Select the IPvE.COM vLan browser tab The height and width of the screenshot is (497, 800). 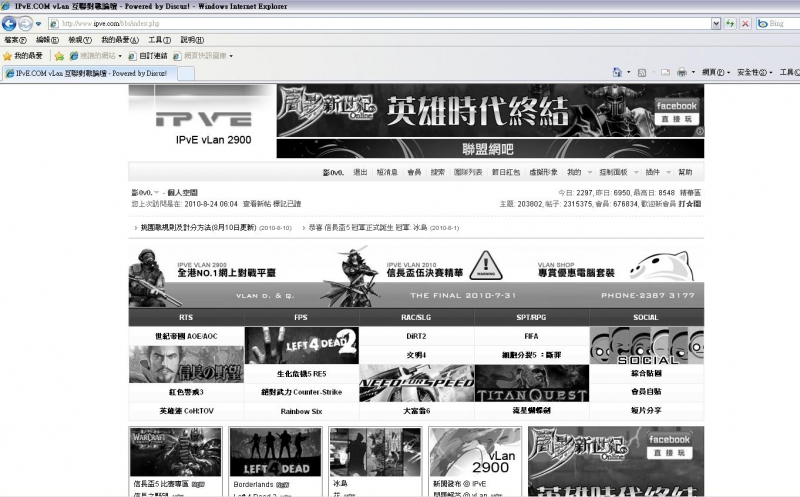click(91, 73)
